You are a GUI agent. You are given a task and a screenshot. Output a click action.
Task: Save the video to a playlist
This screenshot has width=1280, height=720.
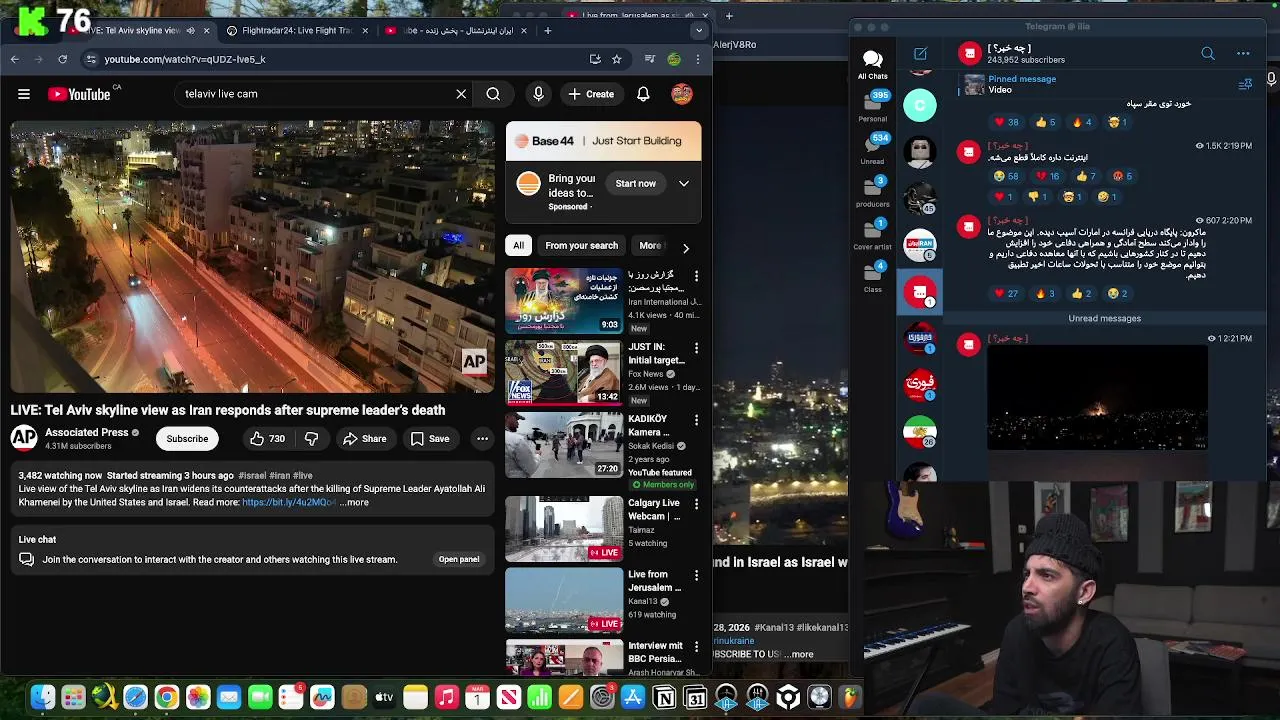pos(429,438)
